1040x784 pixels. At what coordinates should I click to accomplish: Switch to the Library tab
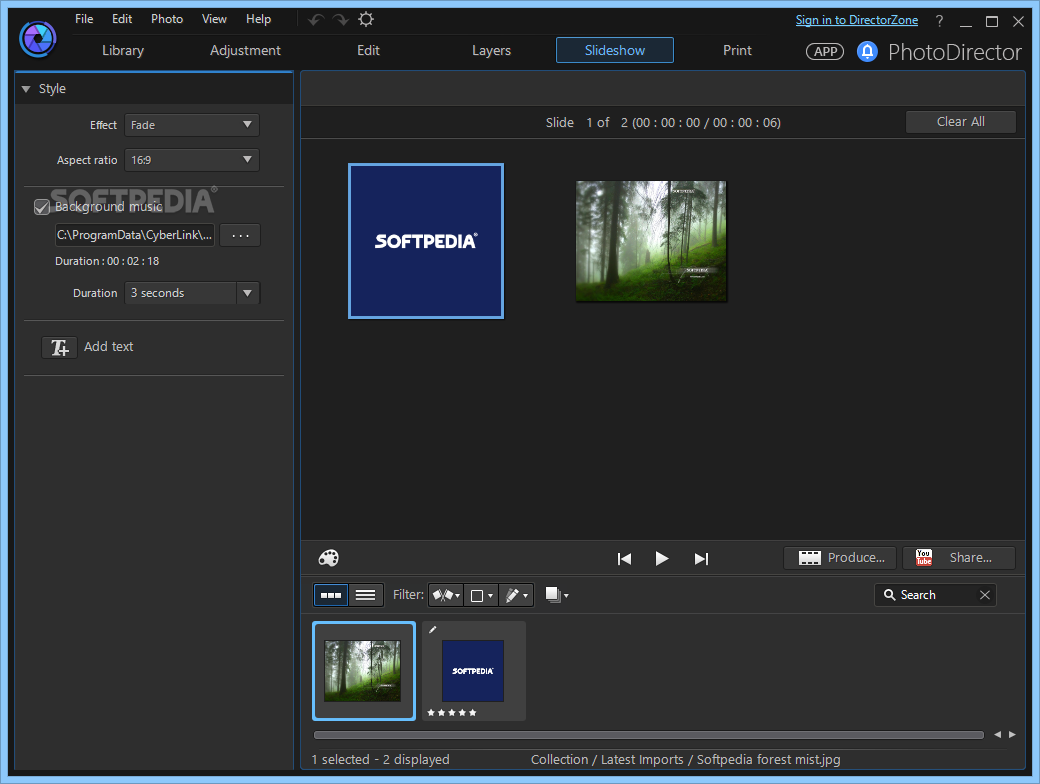(x=123, y=50)
